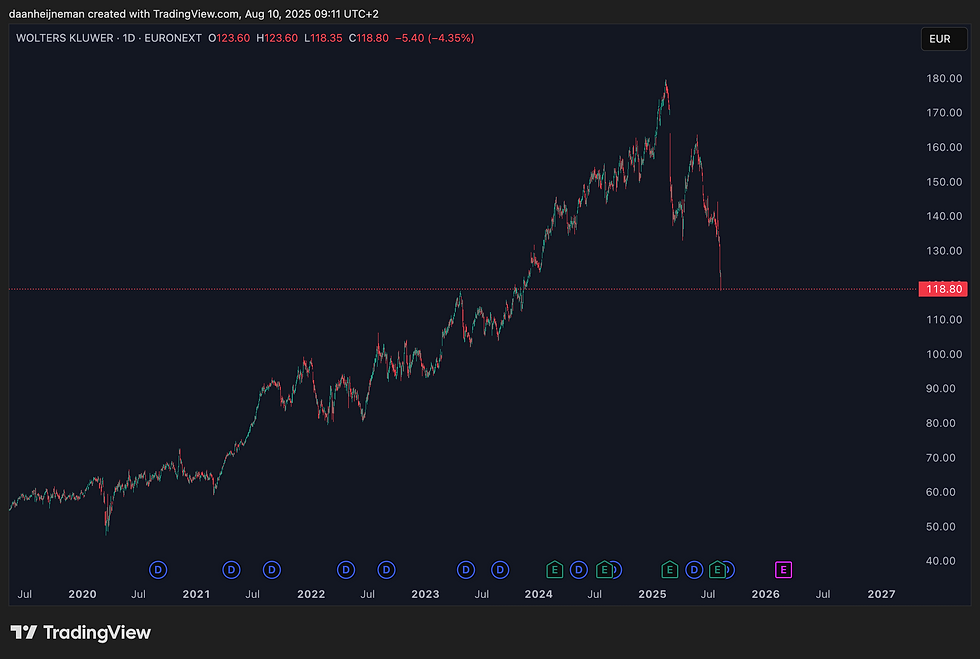
Task: Click the 2024 label on time axis
Action: point(539,594)
